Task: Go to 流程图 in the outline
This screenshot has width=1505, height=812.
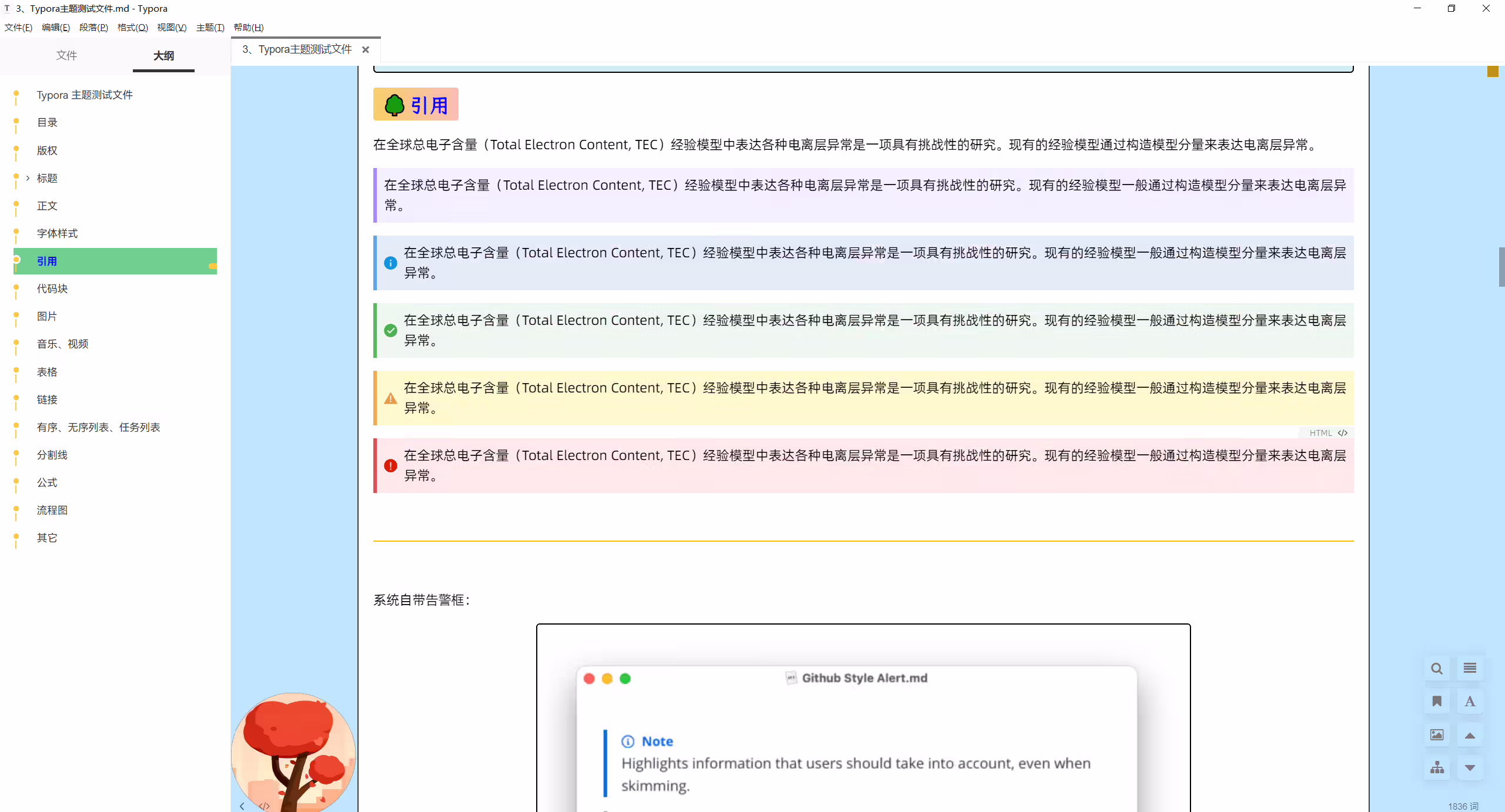Action: (52, 510)
